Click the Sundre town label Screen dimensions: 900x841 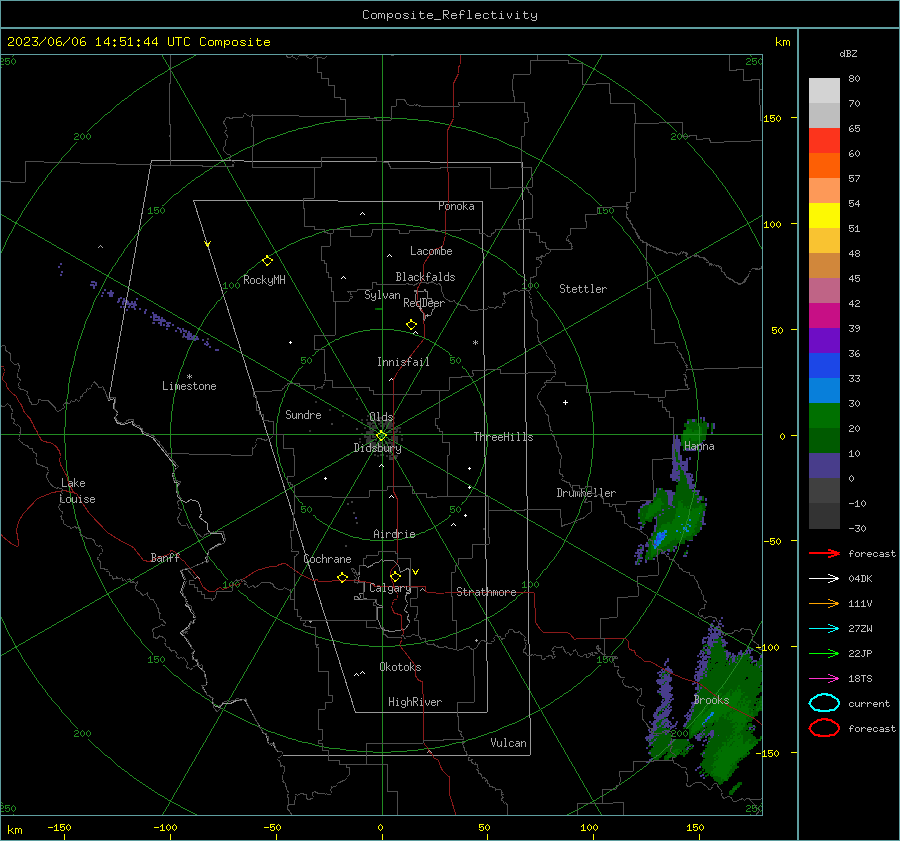tap(303, 414)
